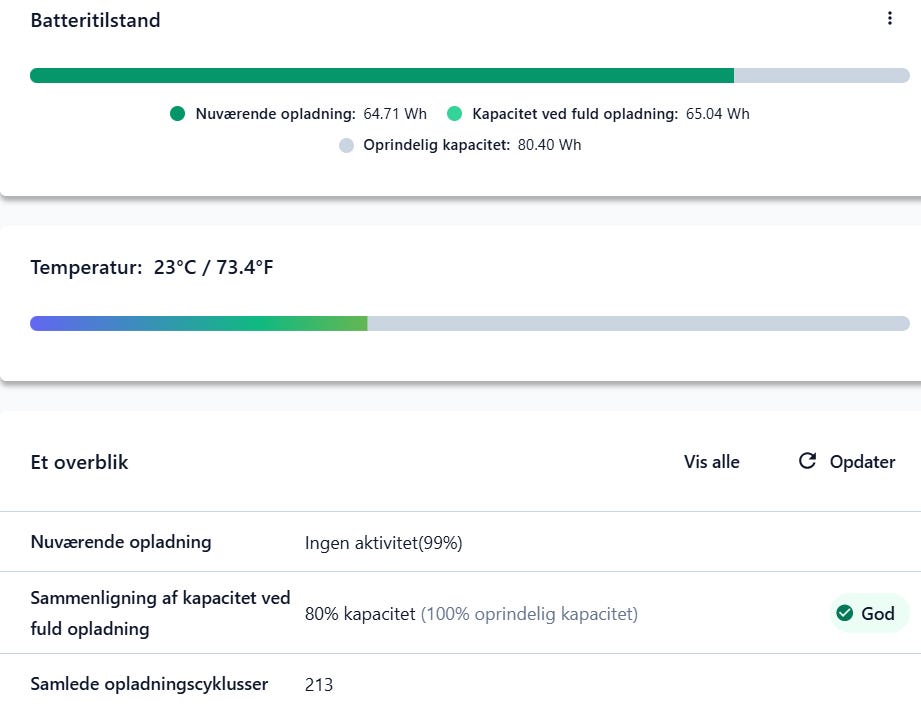Click the light green Kapacitet legend dot

pos(455,114)
